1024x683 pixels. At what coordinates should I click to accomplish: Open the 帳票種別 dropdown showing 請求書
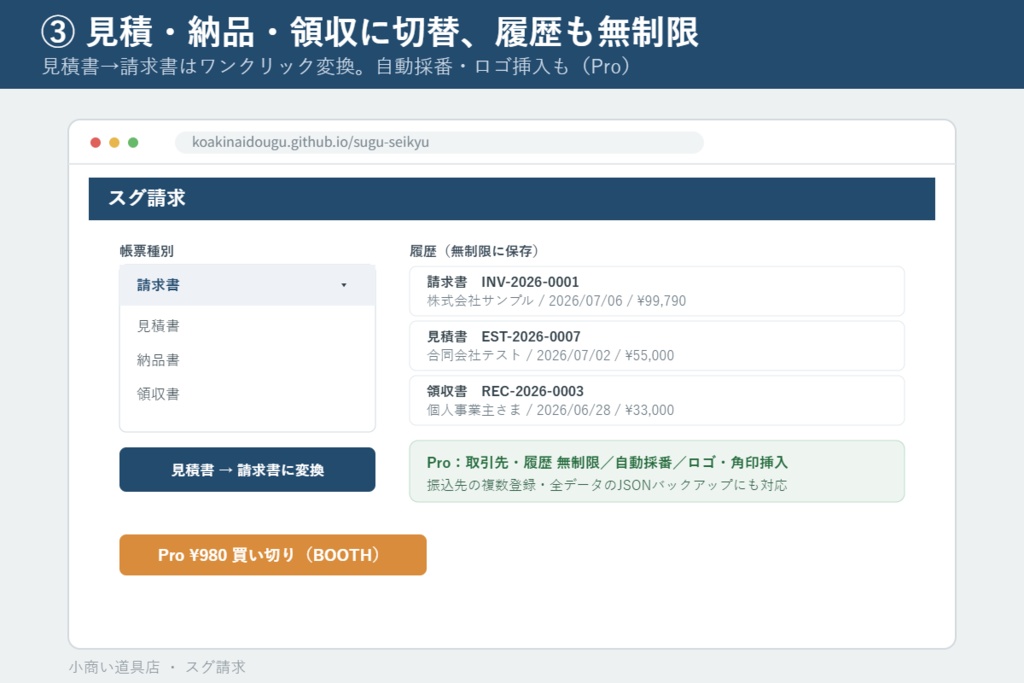click(247, 285)
